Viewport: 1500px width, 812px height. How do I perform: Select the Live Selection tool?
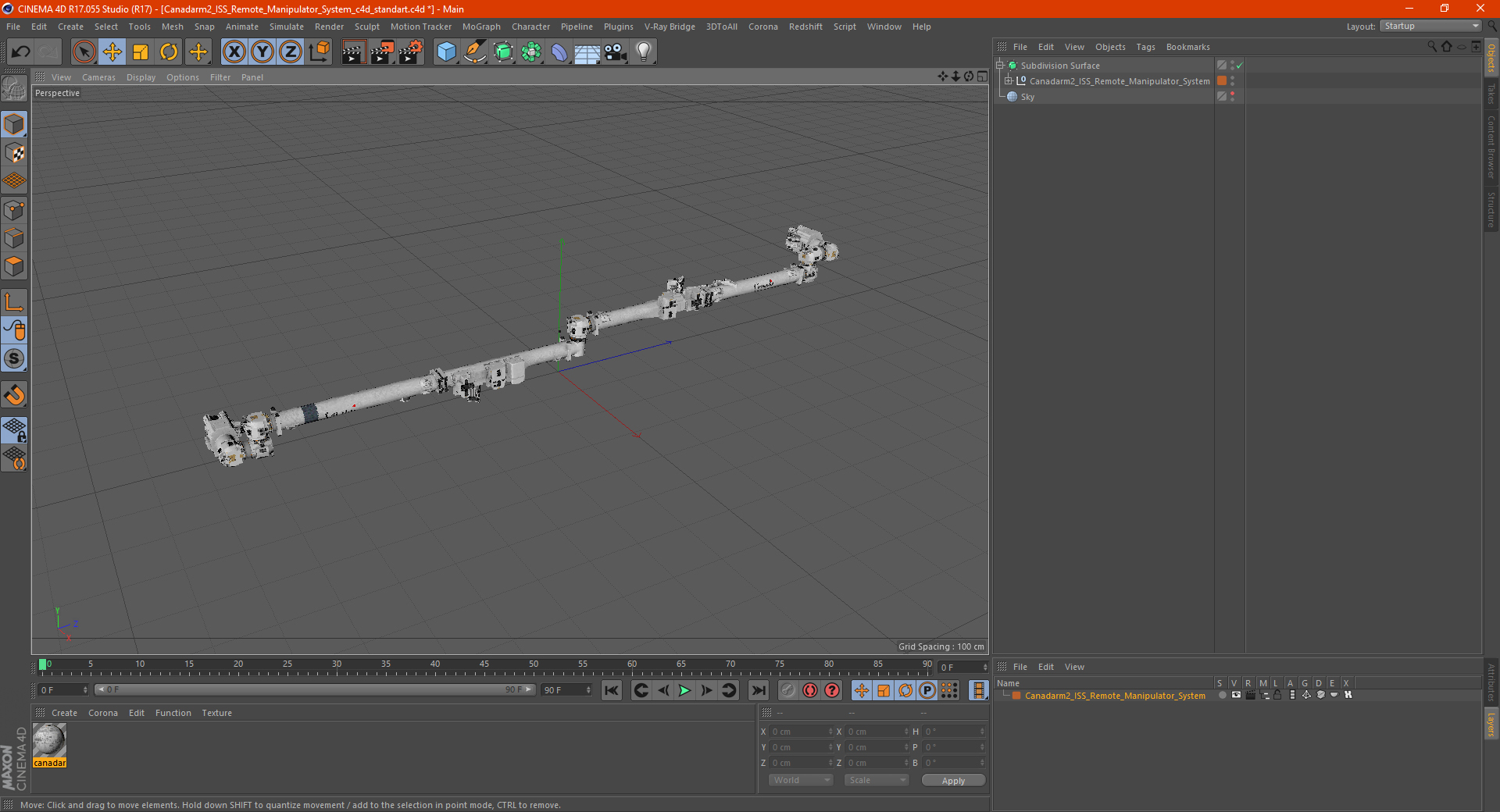click(84, 52)
